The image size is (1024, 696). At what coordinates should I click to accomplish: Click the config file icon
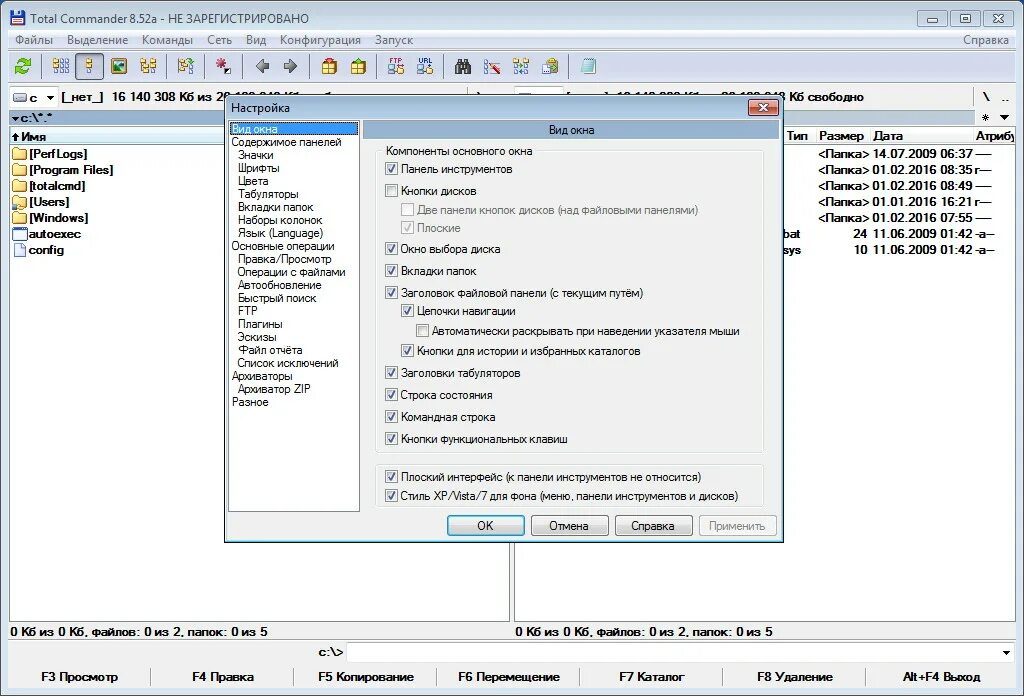tap(20, 250)
